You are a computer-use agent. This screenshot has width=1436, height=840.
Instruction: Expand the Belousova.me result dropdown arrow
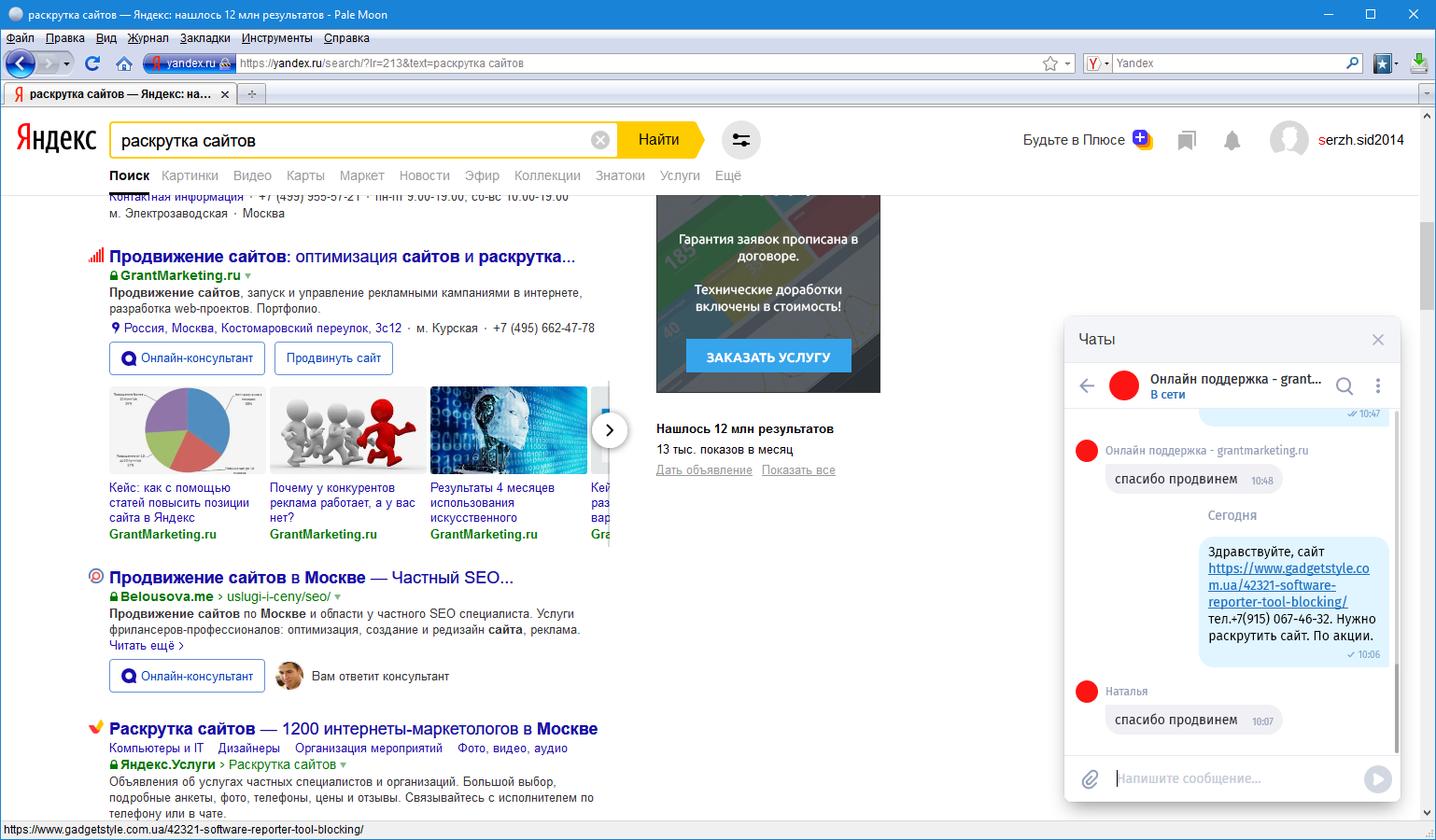click(x=338, y=597)
